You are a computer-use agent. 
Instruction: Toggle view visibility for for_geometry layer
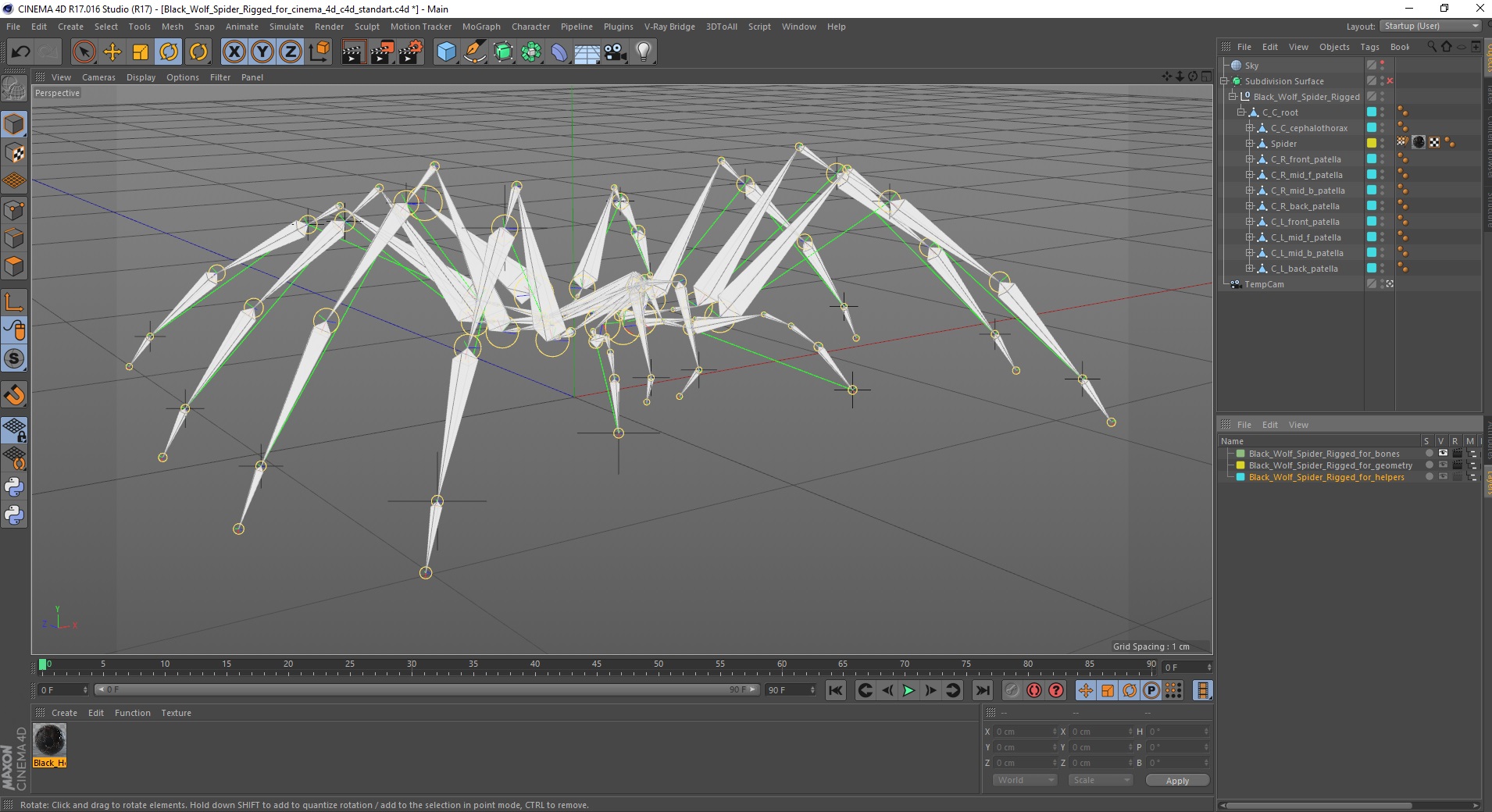click(x=1443, y=465)
